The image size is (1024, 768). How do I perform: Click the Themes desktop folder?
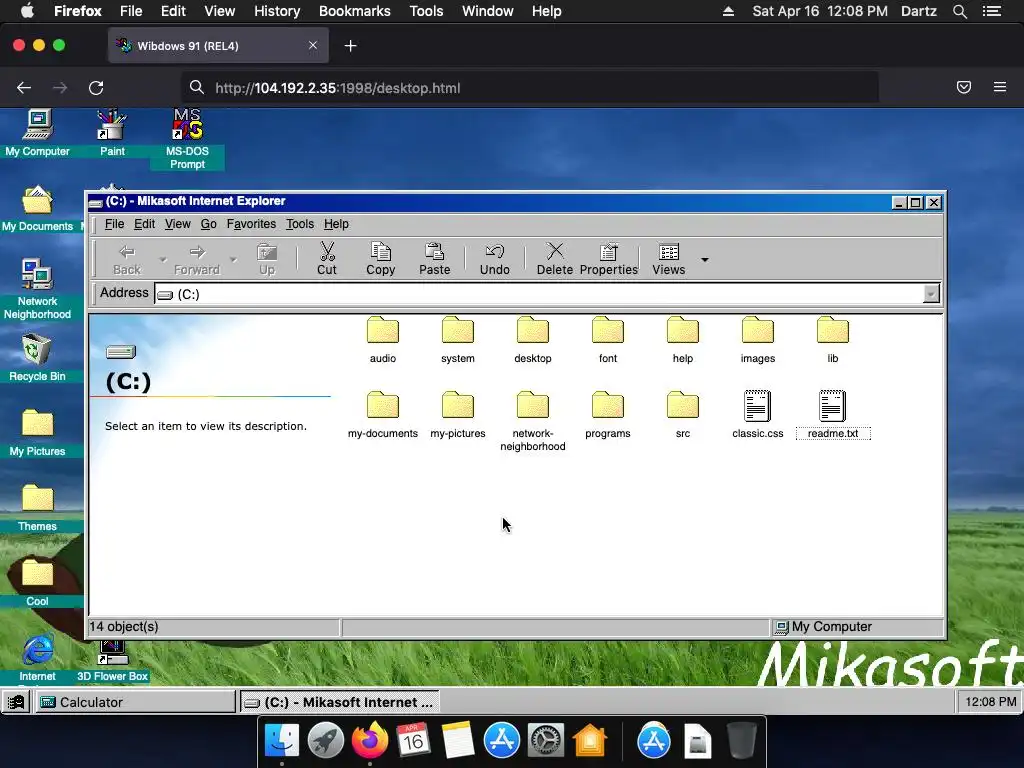pyautogui.click(x=37, y=507)
